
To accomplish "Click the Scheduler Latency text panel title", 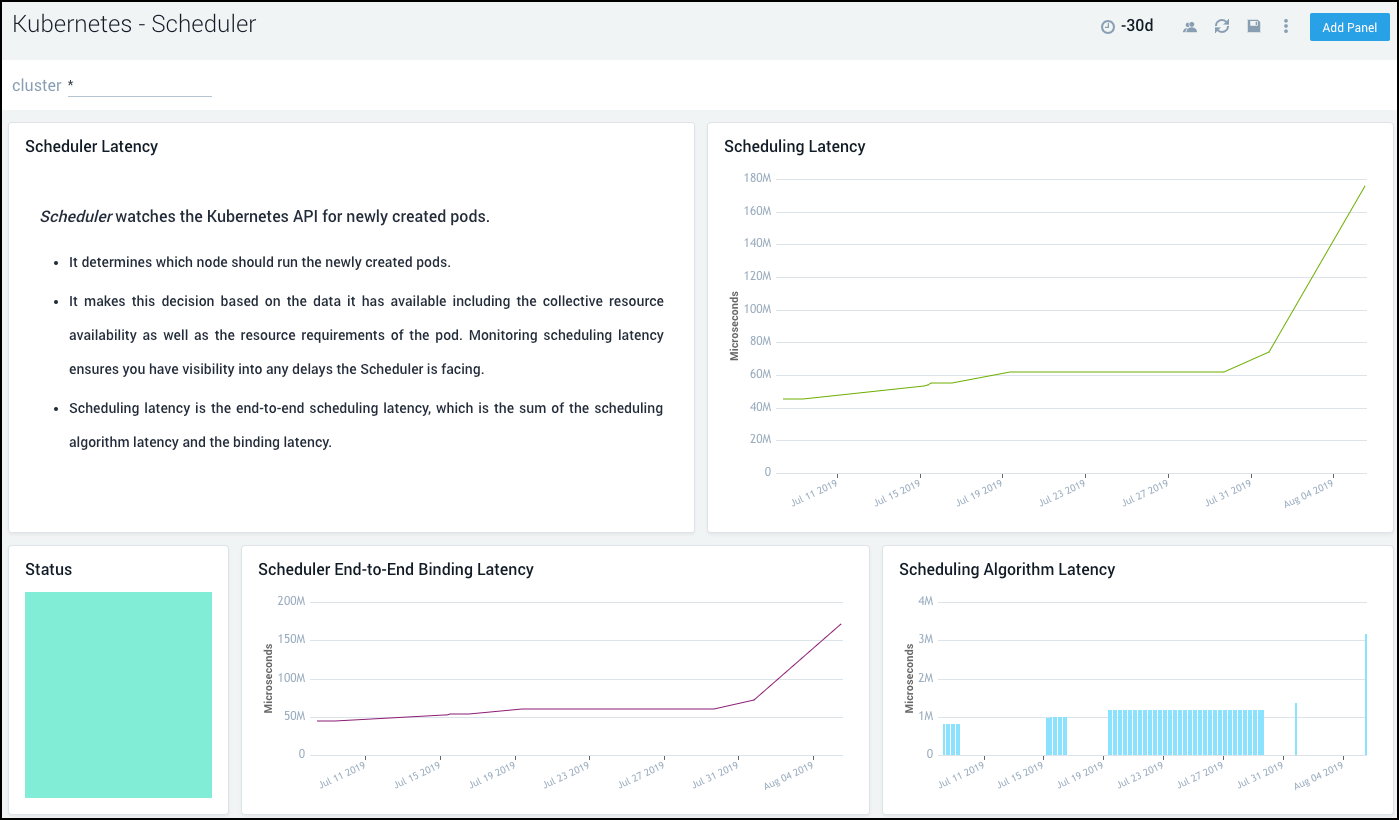I will (91, 147).
